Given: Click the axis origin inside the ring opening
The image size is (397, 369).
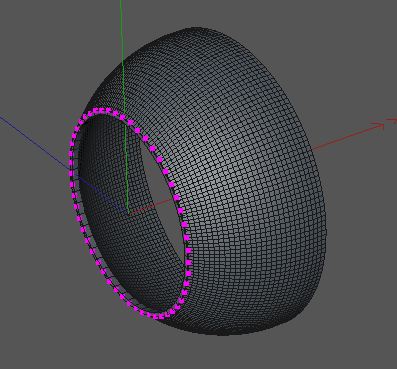Looking at the screenshot, I should pyautogui.click(x=128, y=213).
